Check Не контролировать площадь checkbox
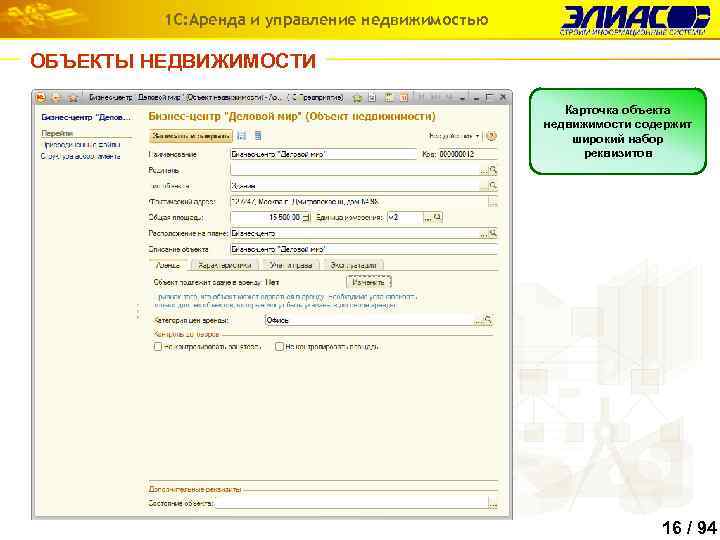 (279, 347)
